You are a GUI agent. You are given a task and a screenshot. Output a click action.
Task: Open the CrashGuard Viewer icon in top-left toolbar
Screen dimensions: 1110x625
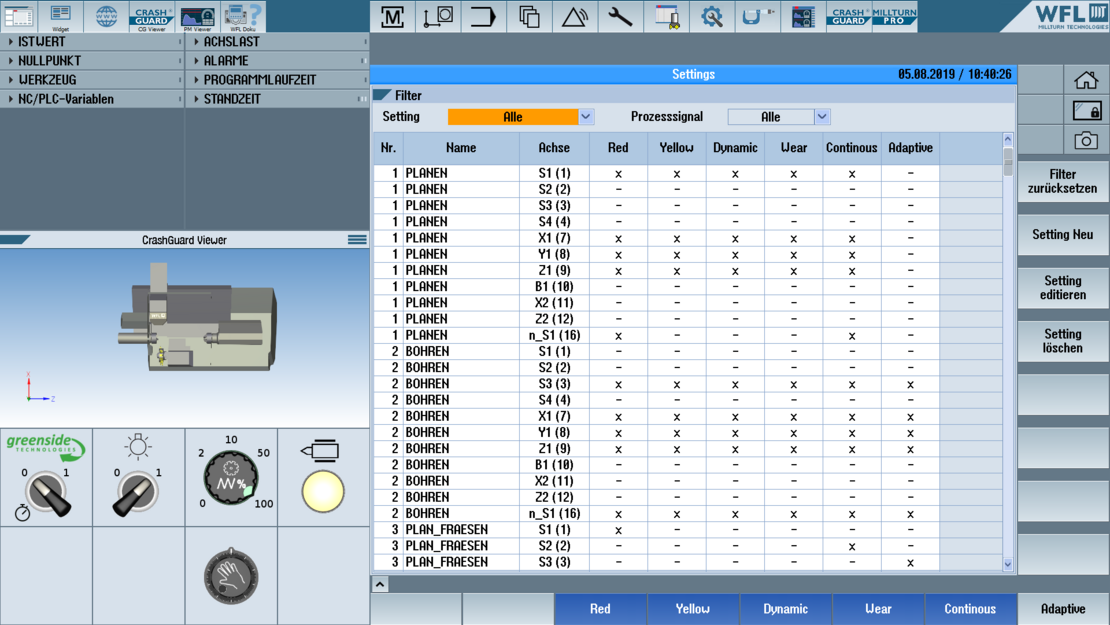(151, 16)
